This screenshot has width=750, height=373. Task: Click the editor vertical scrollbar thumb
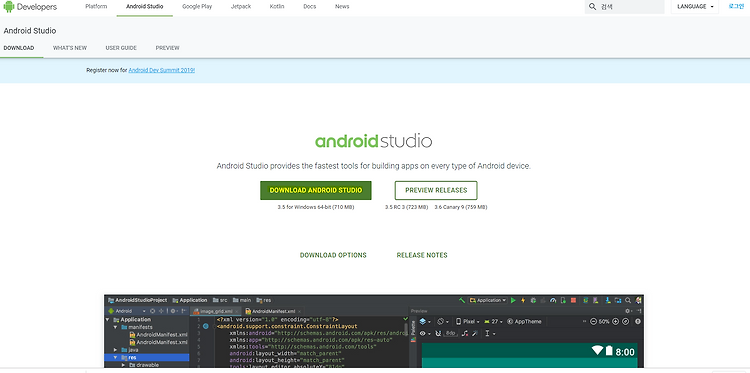406,329
